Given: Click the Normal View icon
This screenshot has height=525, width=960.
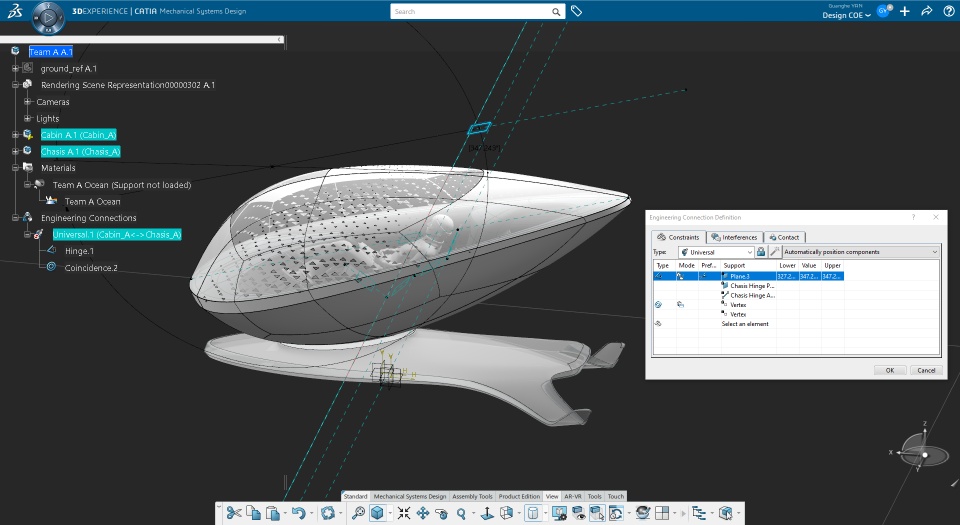Looking at the screenshot, I should (487, 513).
